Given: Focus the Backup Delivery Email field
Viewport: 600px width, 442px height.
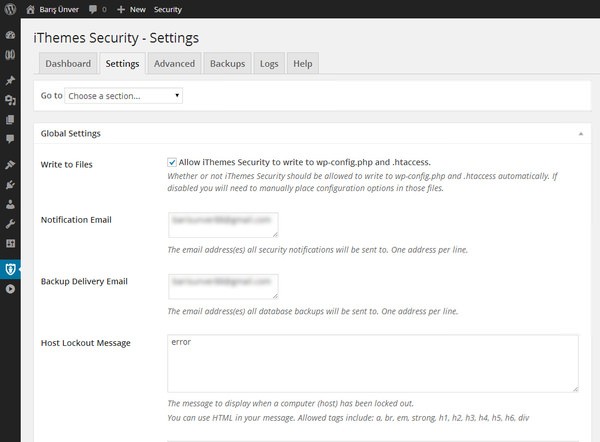Looking at the screenshot, I should (223, 287).
